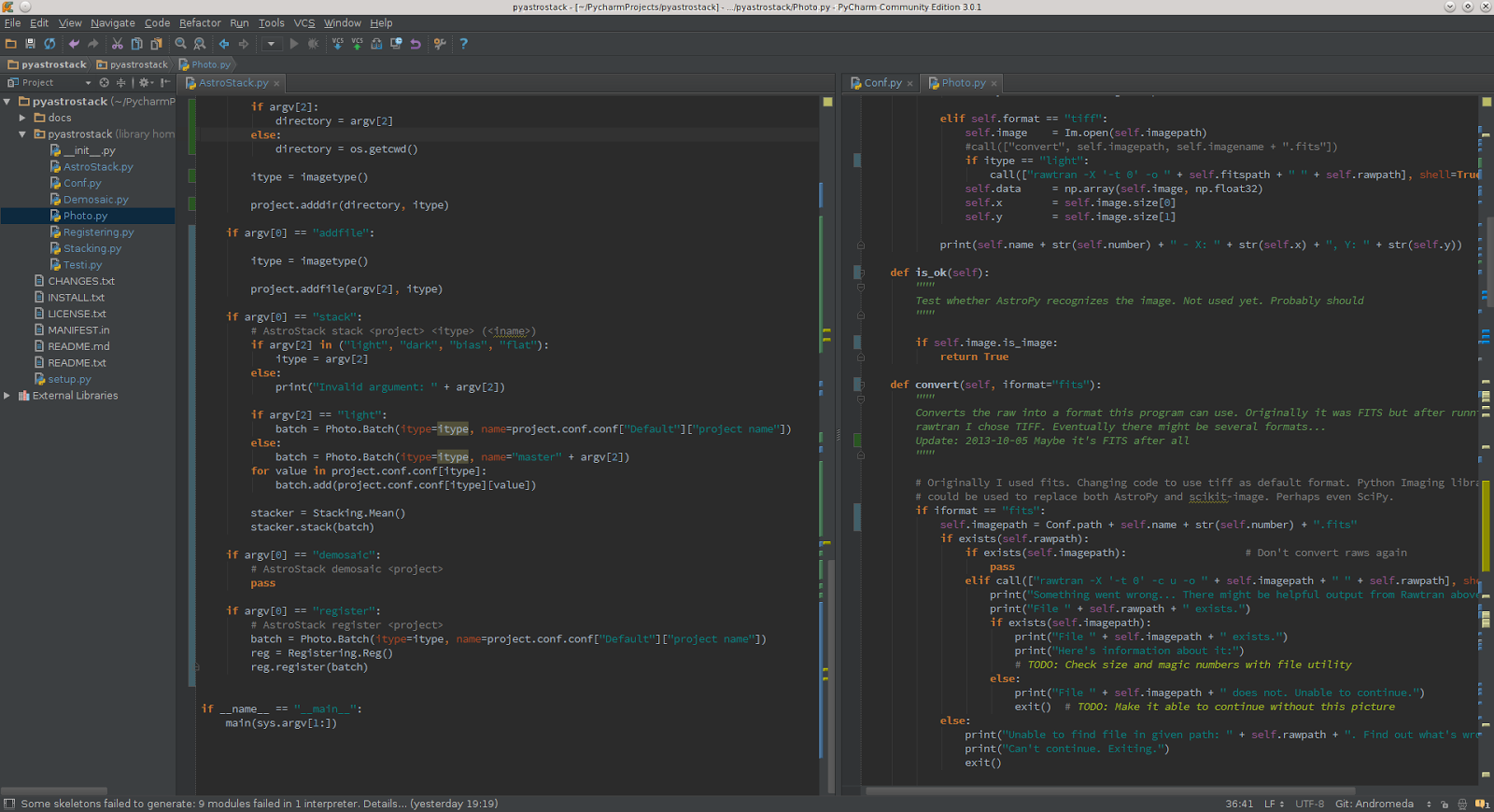Screen dimensions: 1494x812
Task: Click the green Run play icon
Action: point(294,44)
